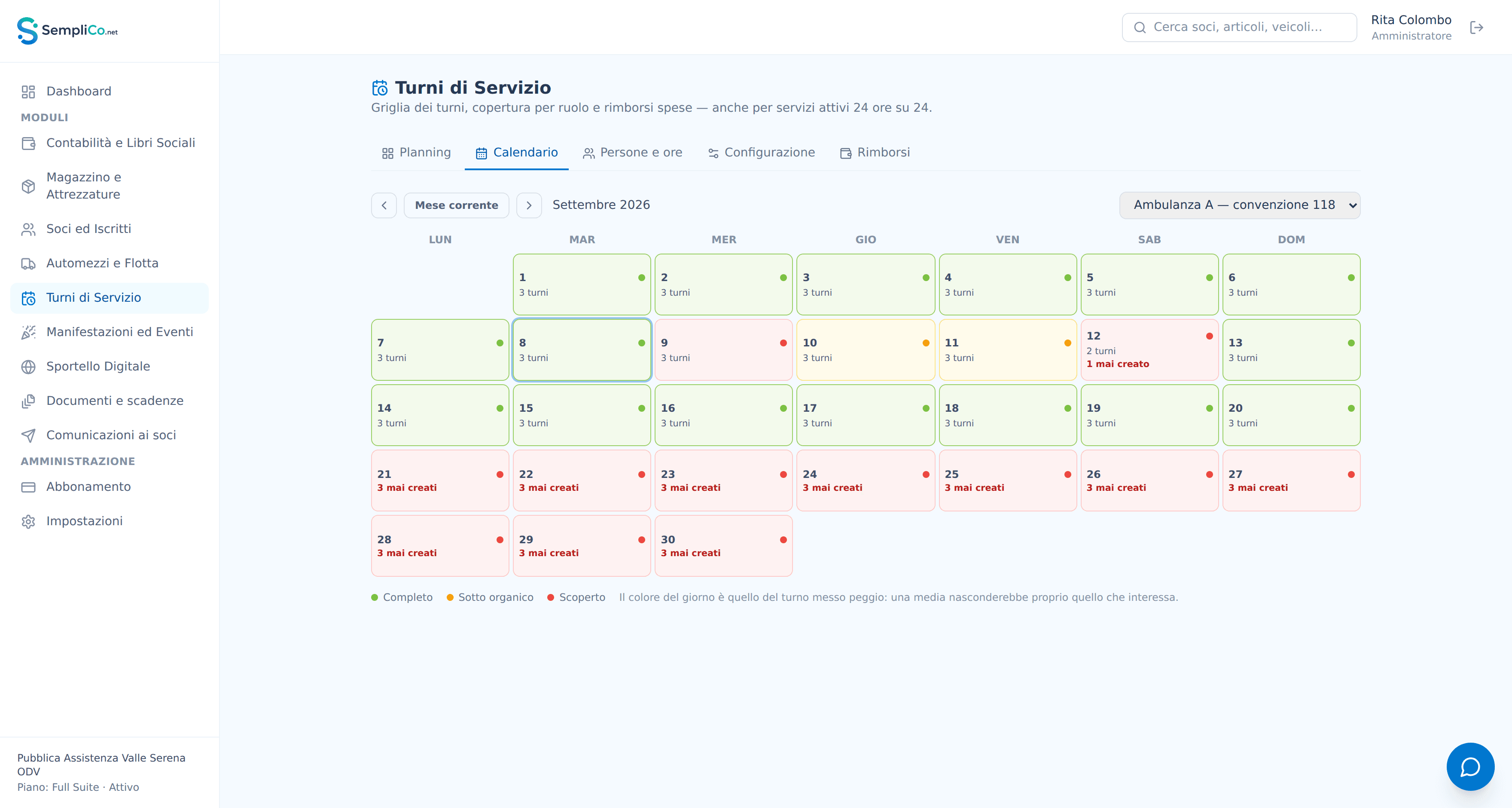Click the Automezzi e Flotta truck icon
The height and width of the screenshot is (808, 1512).
click(x=28, y=263)
